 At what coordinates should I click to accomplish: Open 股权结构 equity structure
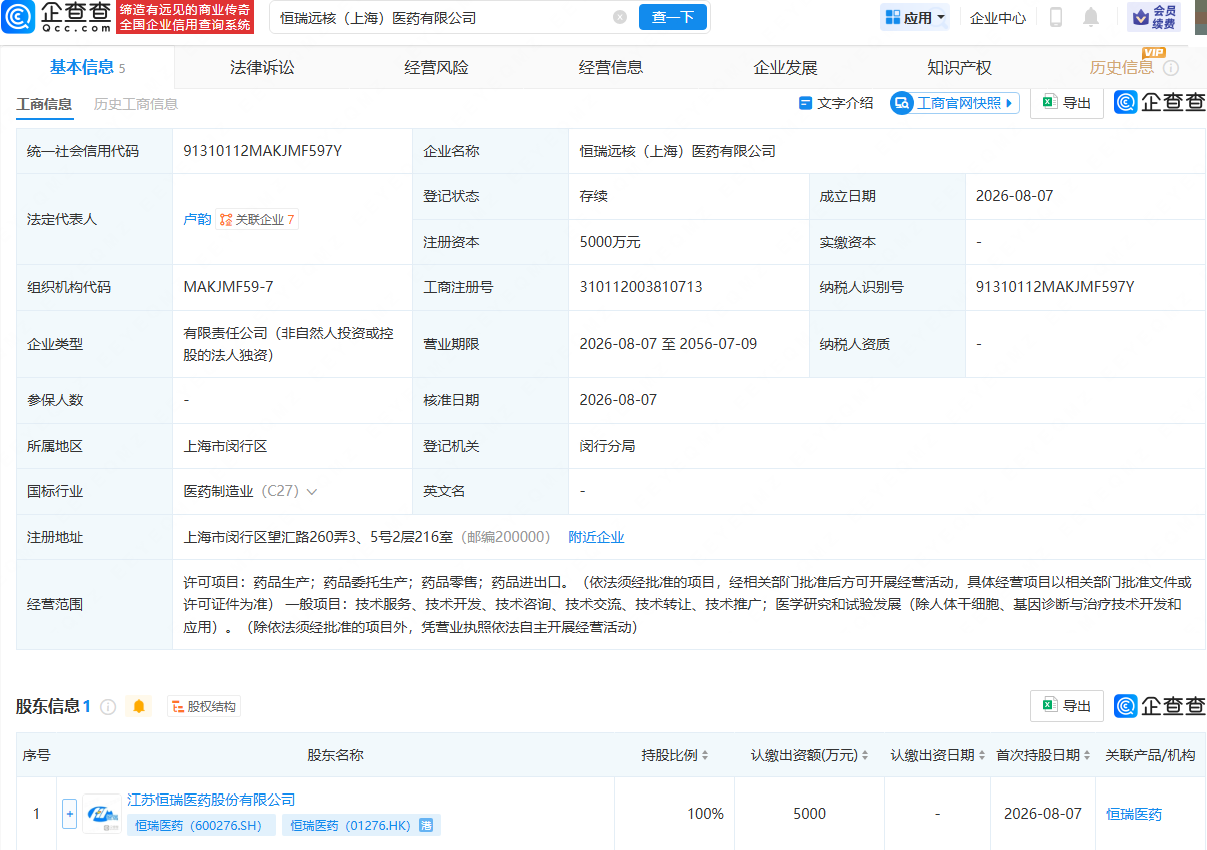click(x=204, y=707)
